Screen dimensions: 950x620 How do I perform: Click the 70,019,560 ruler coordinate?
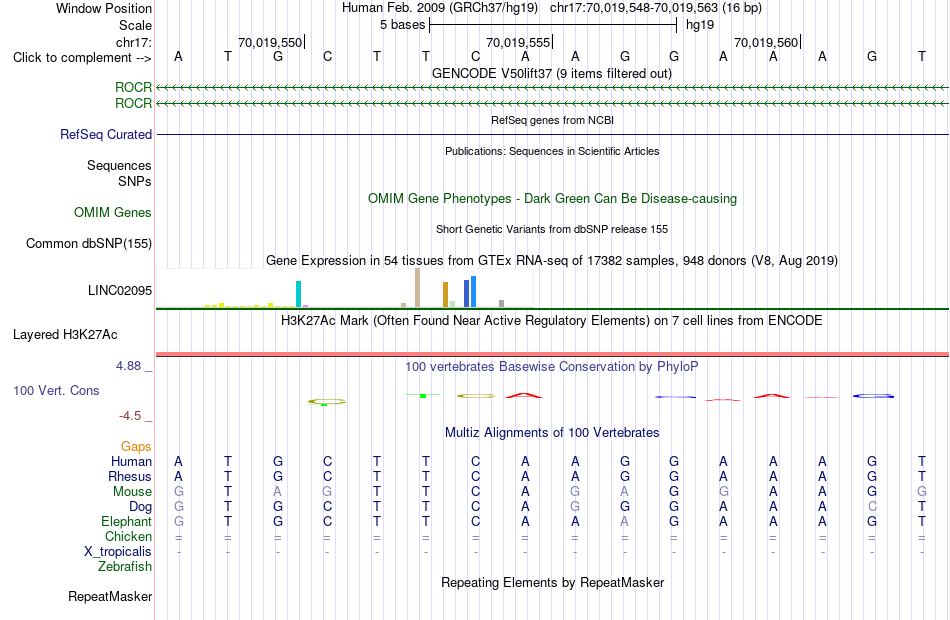tap(766, 42)
